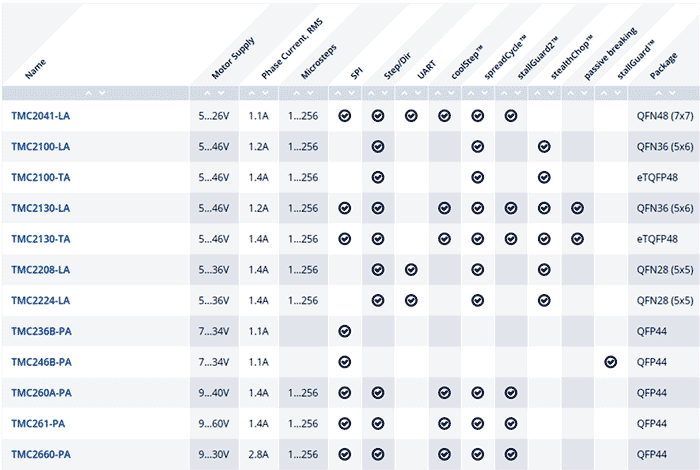Open the TMC2130-TA product link
Image resolution: width=700 pixels, height=470 pixels.
pos(41,239)
